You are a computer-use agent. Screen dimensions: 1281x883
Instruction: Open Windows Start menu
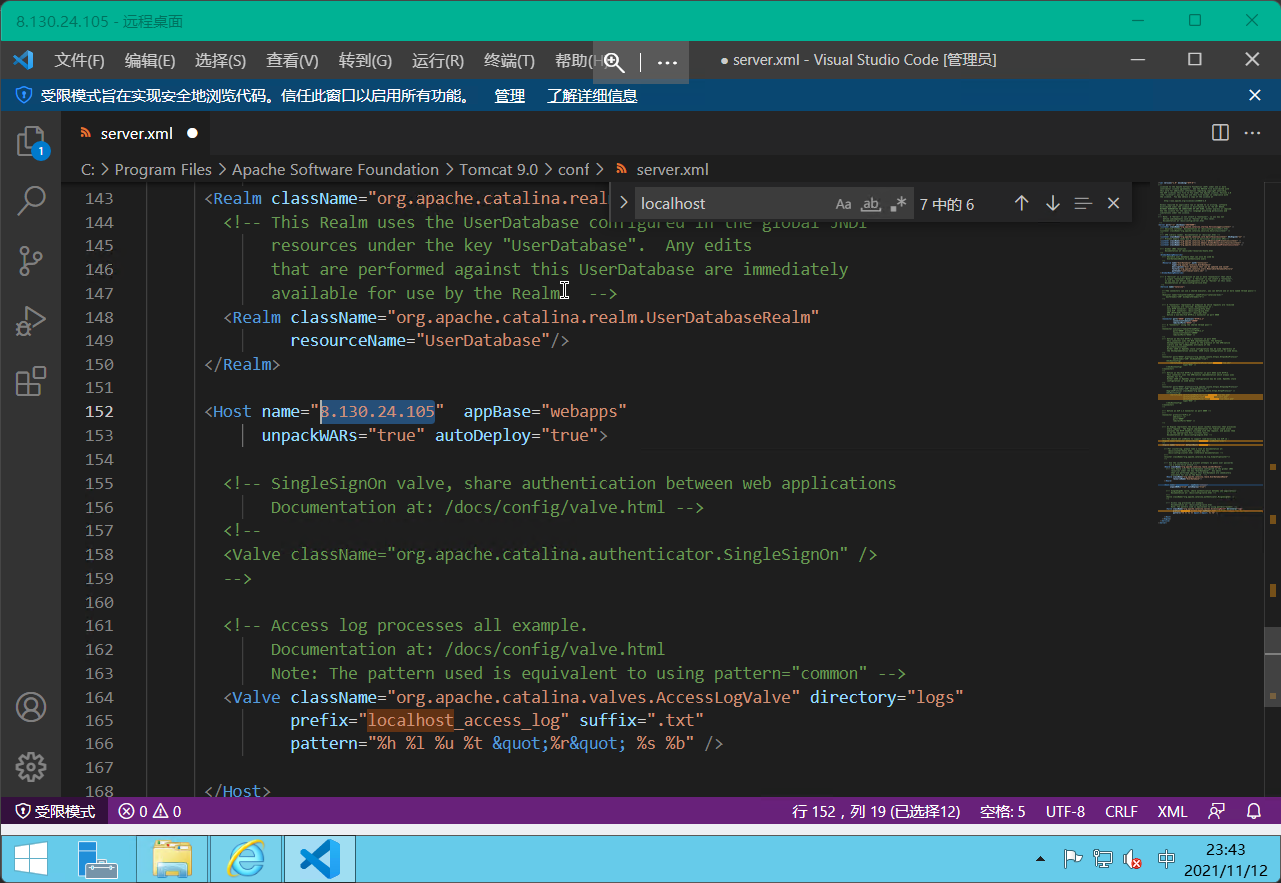(x=31, y=859)
